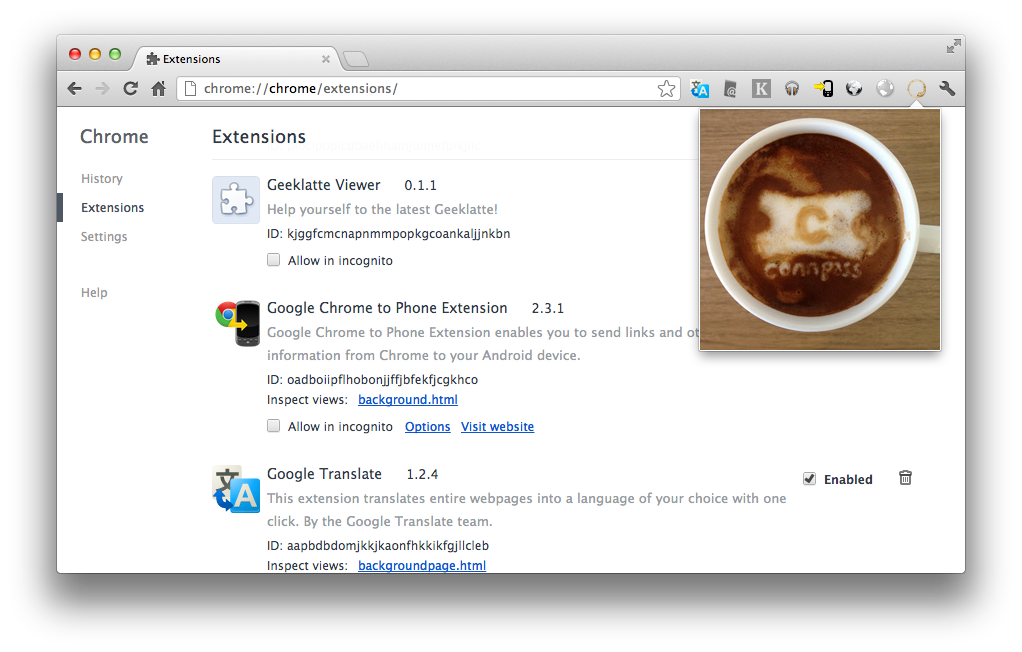The height and width of the screenshot is (652, 1022).
Task: Click the Chrome heading in sidebar
Action: click(114, 136)
